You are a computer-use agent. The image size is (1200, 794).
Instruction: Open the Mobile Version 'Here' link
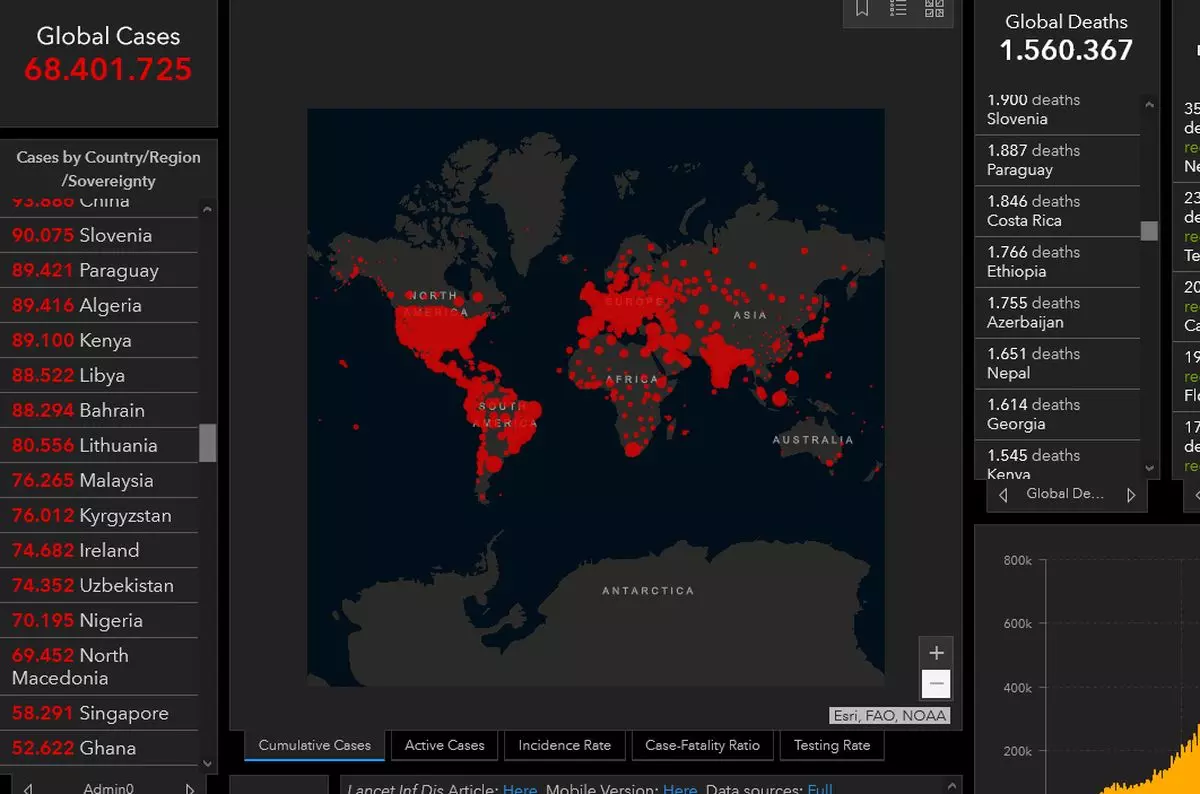point(680,789)
